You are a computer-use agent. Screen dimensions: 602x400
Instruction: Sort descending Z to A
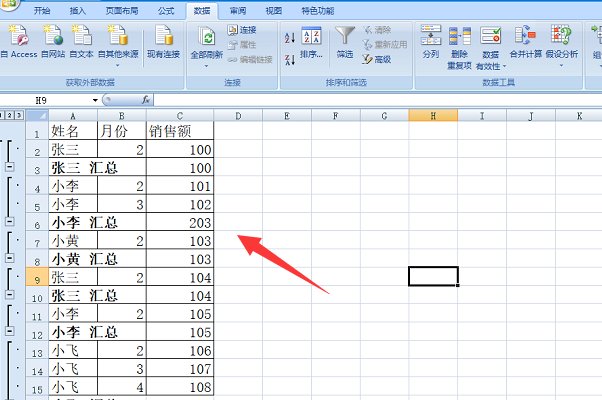click(x=290, y=60)
